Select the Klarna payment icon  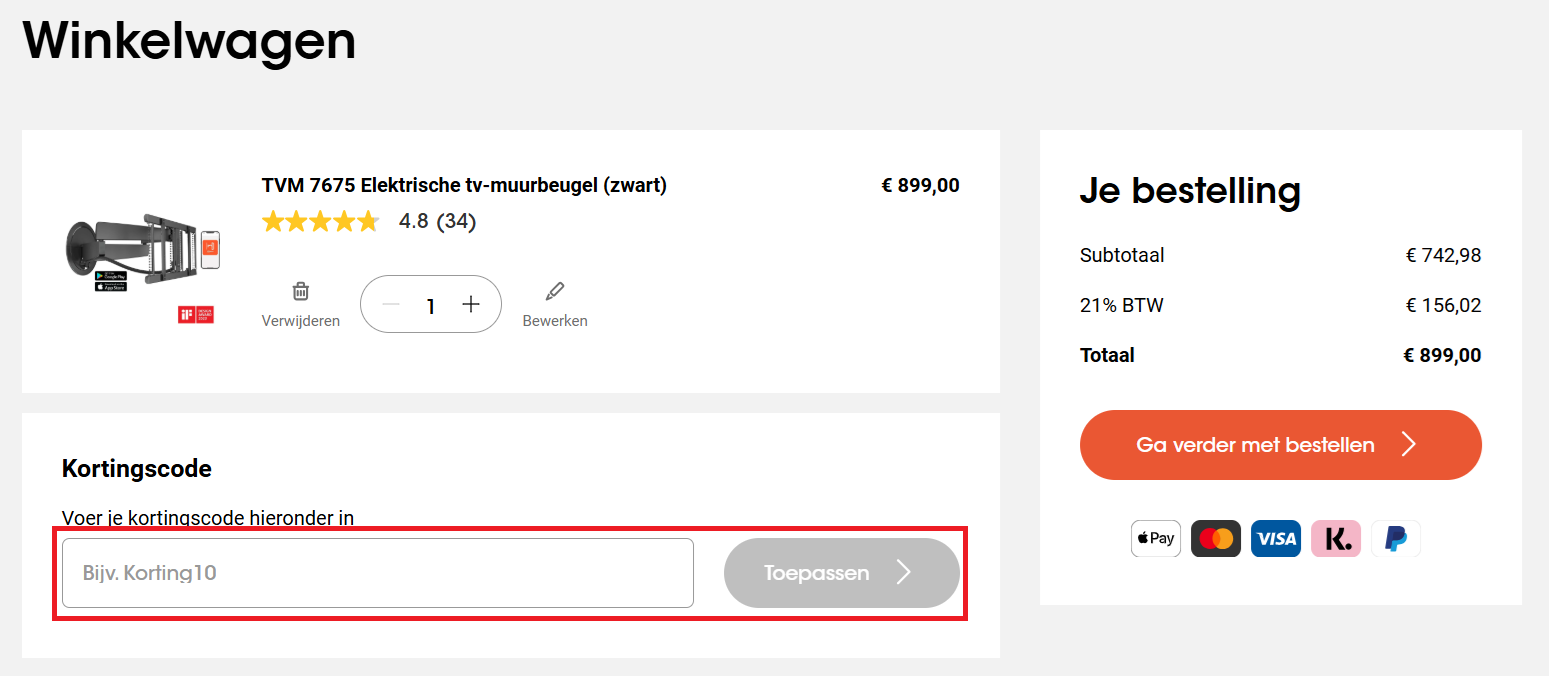point(1335,538)
